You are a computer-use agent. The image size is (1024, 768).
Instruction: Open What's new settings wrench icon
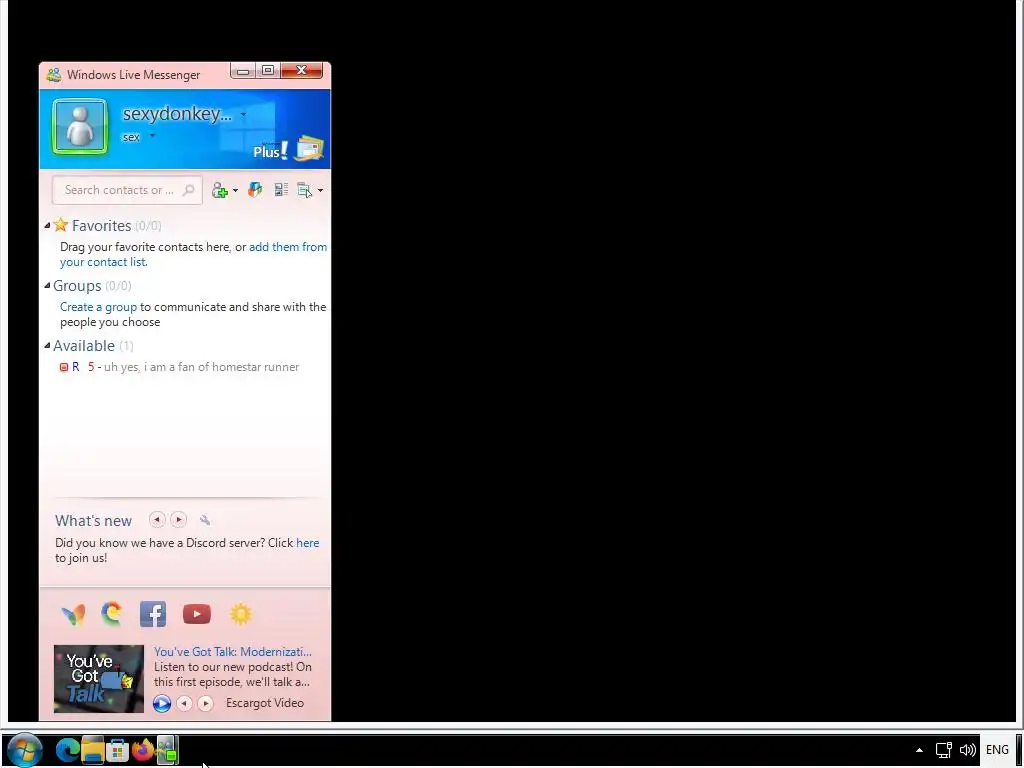pos(205,520)
